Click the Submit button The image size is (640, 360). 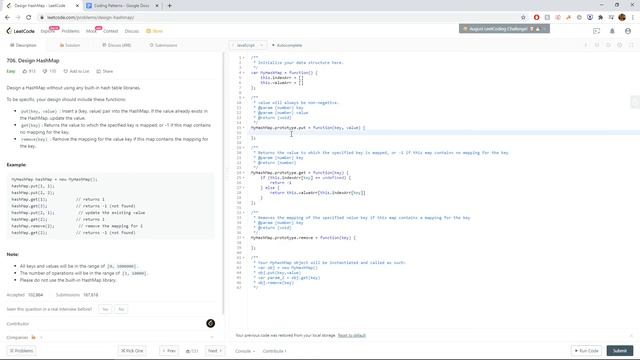[x=620, y=351]
